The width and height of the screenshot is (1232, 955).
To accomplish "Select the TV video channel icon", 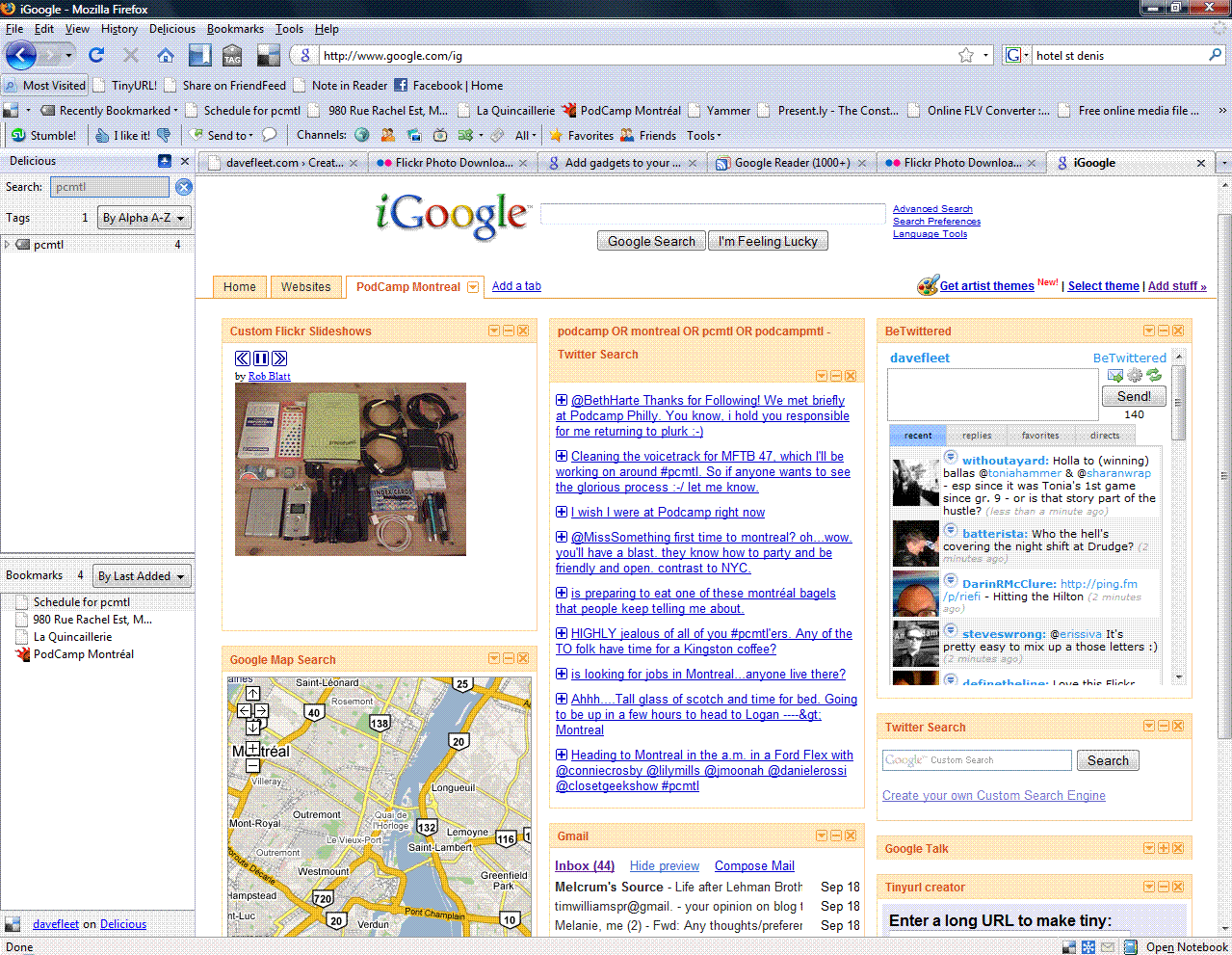I will (440, 135).
